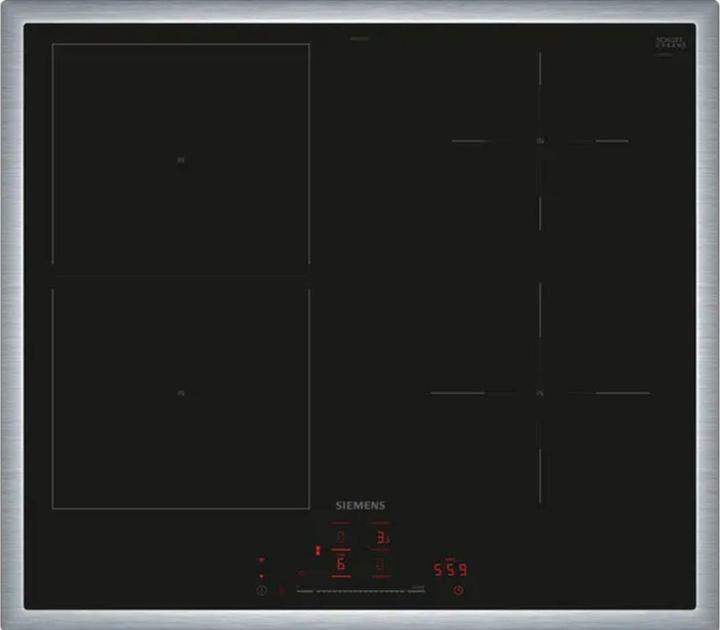
Task: Tap the center marker of top-right cooking zone
Action: [540, 141]
